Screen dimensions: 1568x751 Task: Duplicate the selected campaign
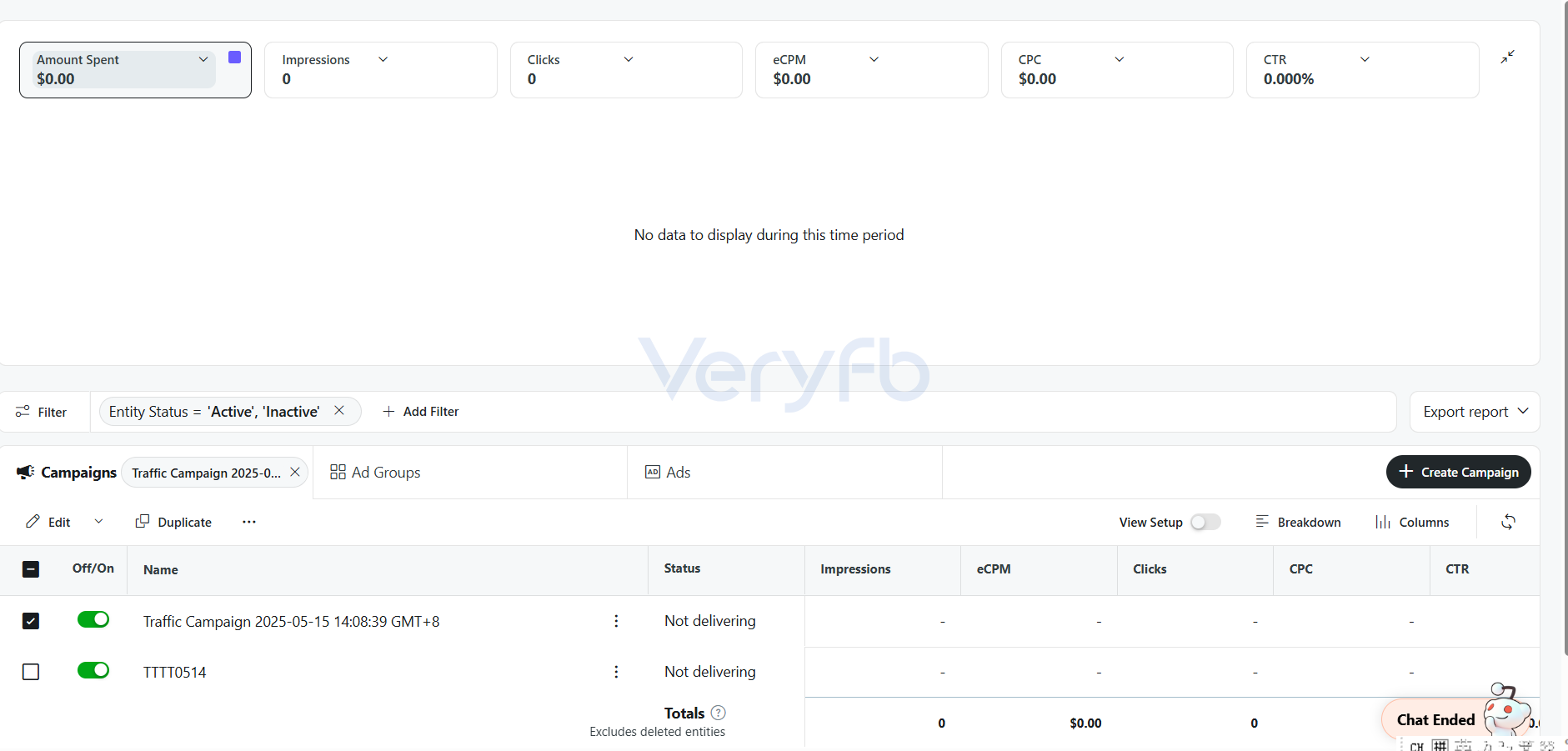173,522
